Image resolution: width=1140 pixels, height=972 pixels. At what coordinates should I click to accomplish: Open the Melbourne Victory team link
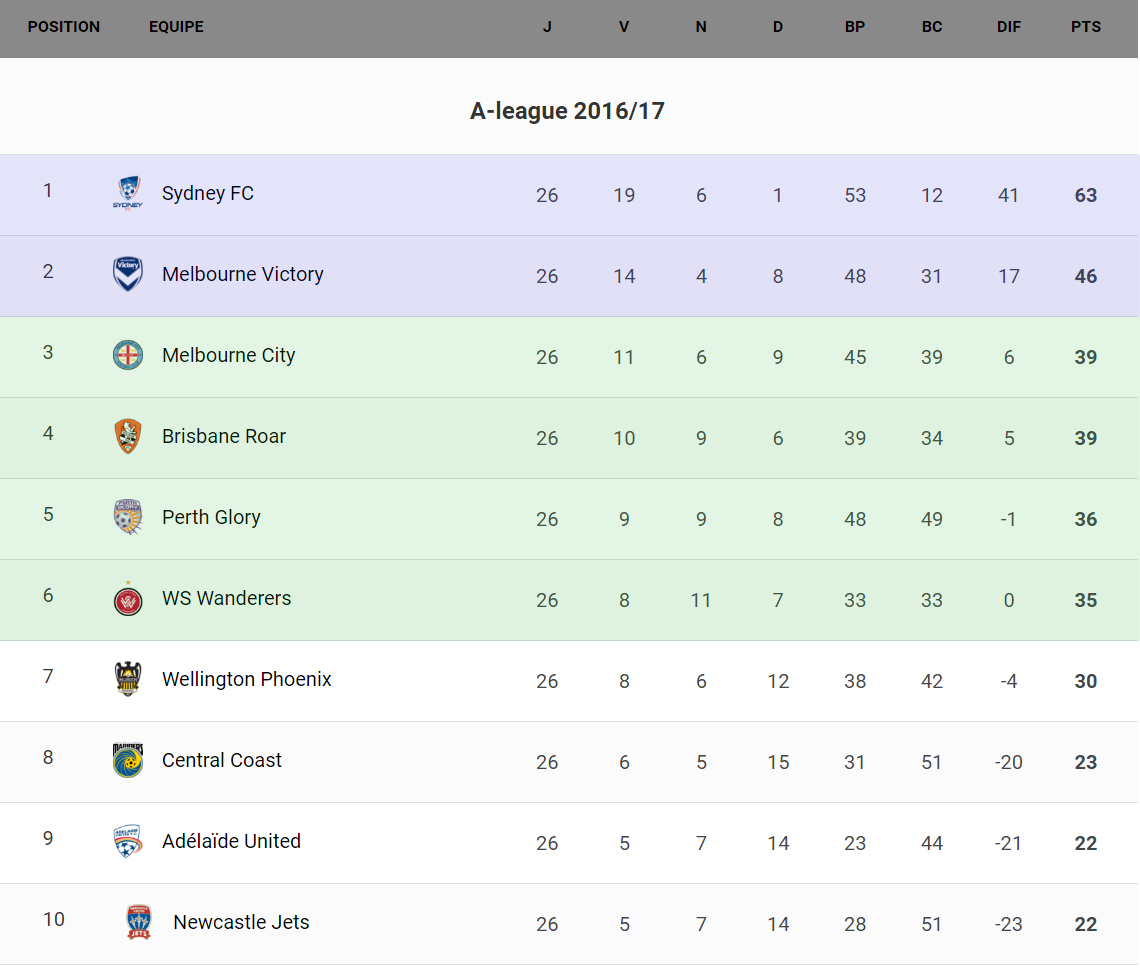click(243, 274)
